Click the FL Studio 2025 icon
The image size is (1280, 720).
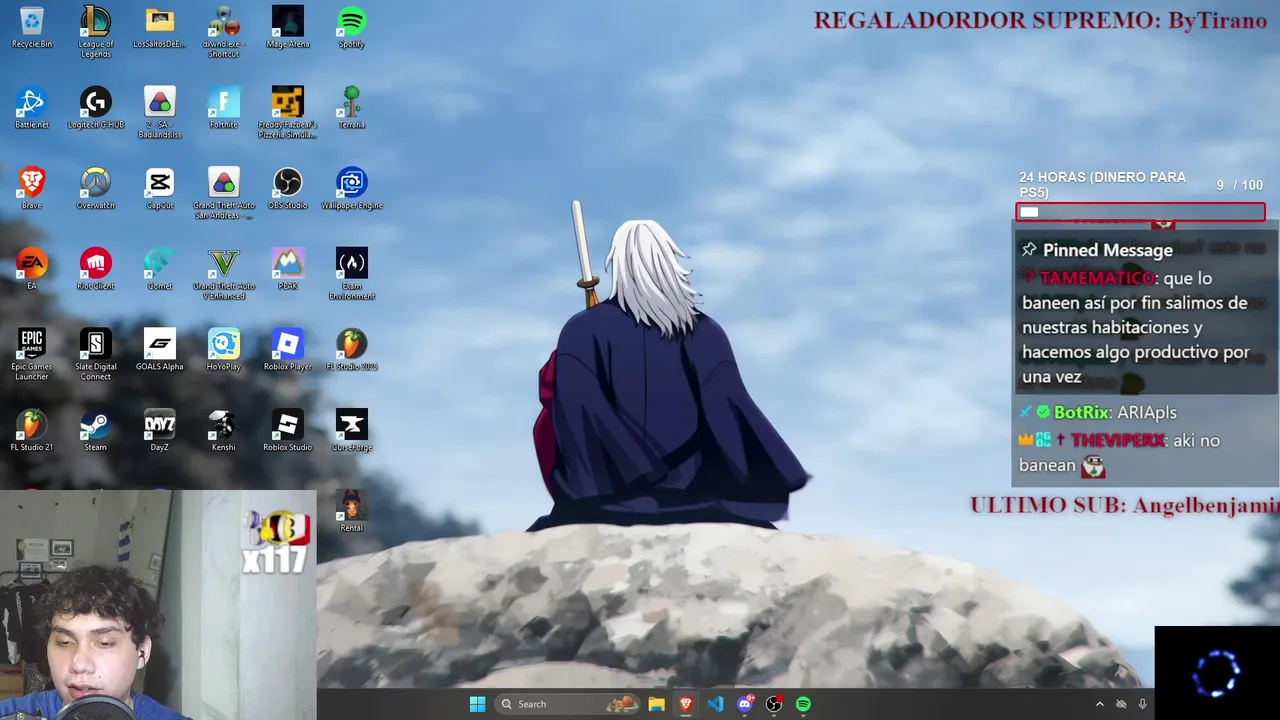pyautogui.click(x=352, y=350)
